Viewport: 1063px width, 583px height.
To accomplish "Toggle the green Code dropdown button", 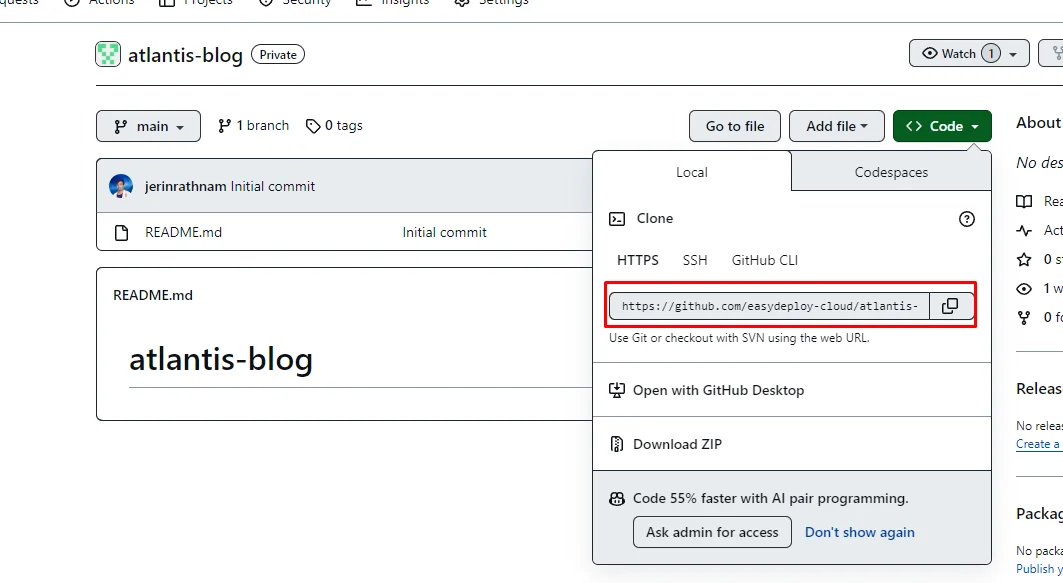I will [942, 126].
